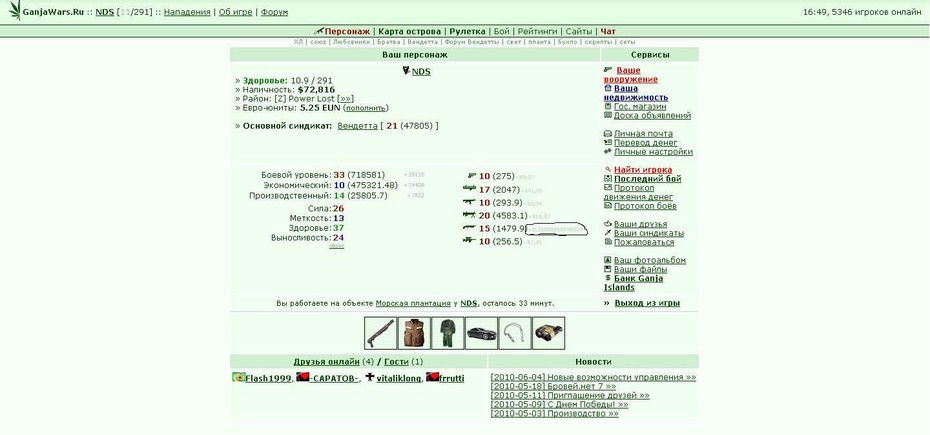Click the Об игре link in the header
Viewport: 930px width, 435px height.
235,12
